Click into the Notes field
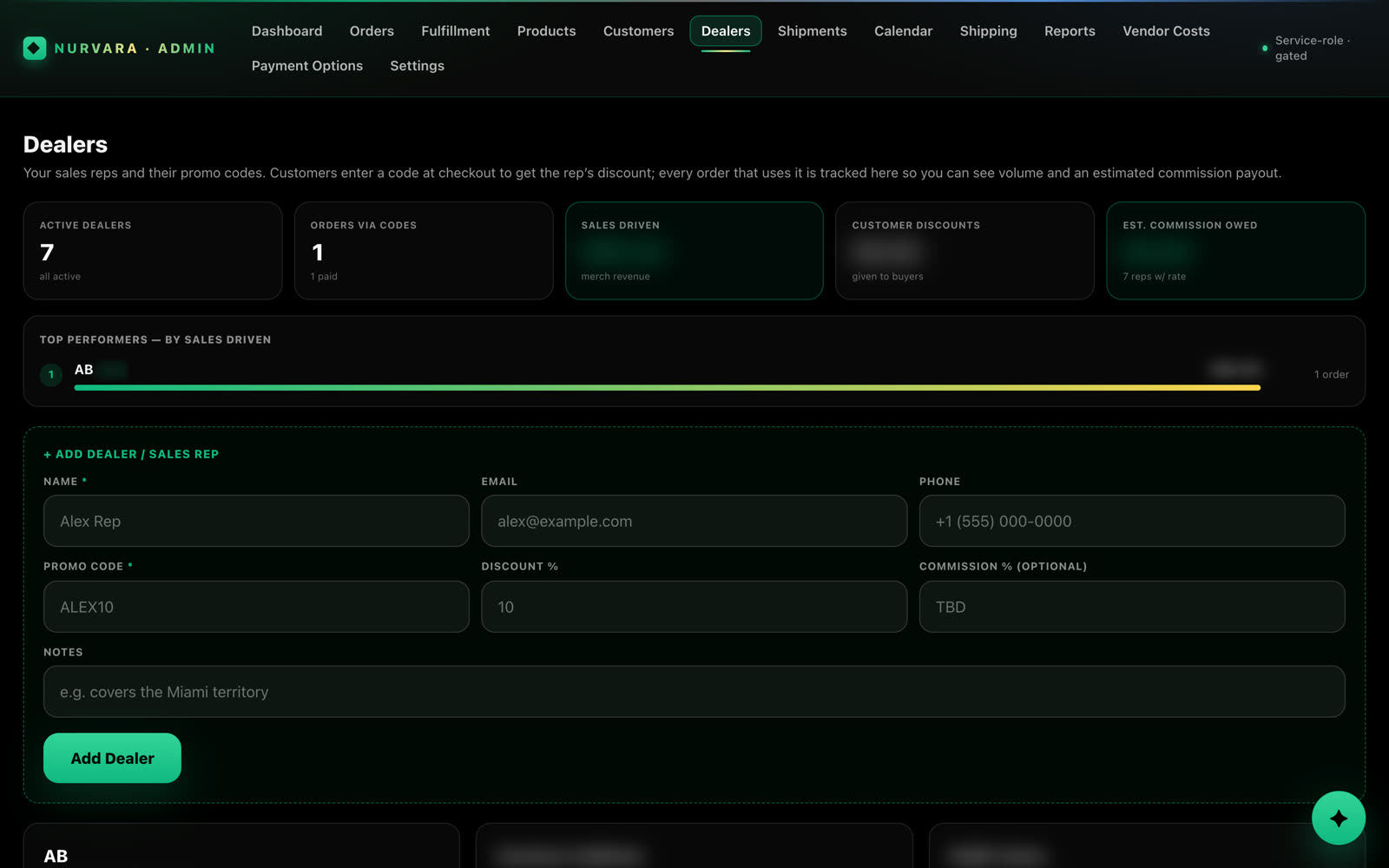This screenshot has width=1389, height=868. (694, 692)
